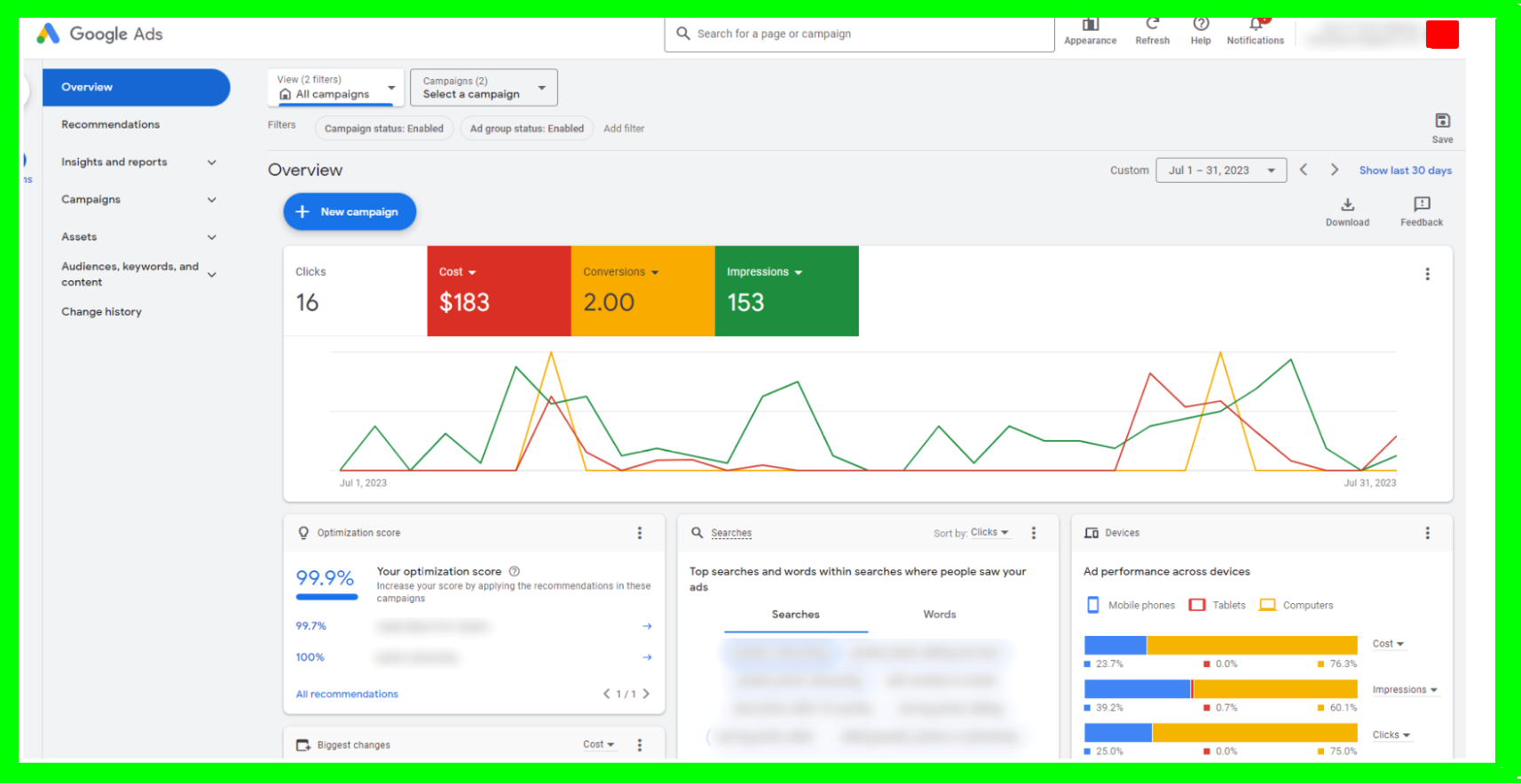Image resolution: width=1521 pixels, height=784 pixels.
Task: Click the Optimization score lightbulb icon
Action: [303, 533]
